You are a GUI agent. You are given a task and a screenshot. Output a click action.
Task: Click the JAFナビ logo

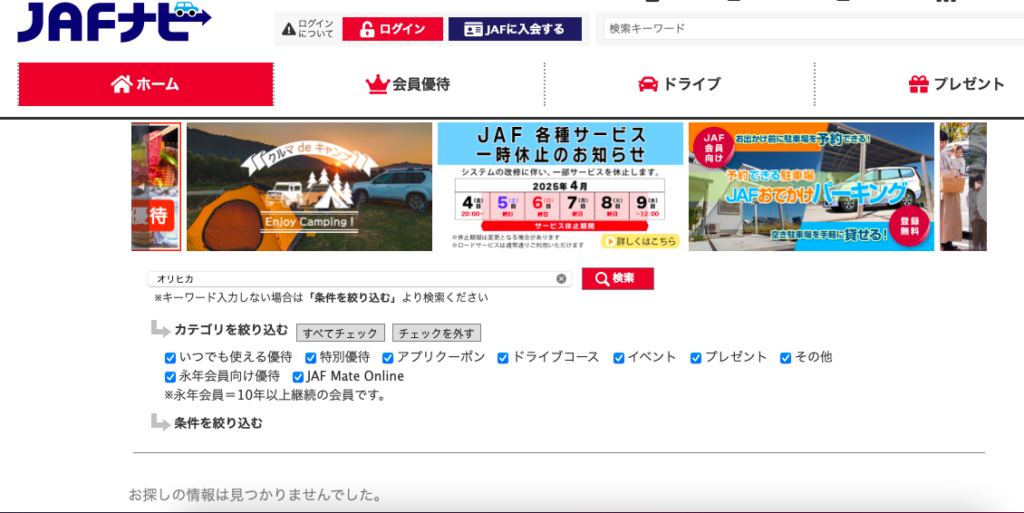114,22
